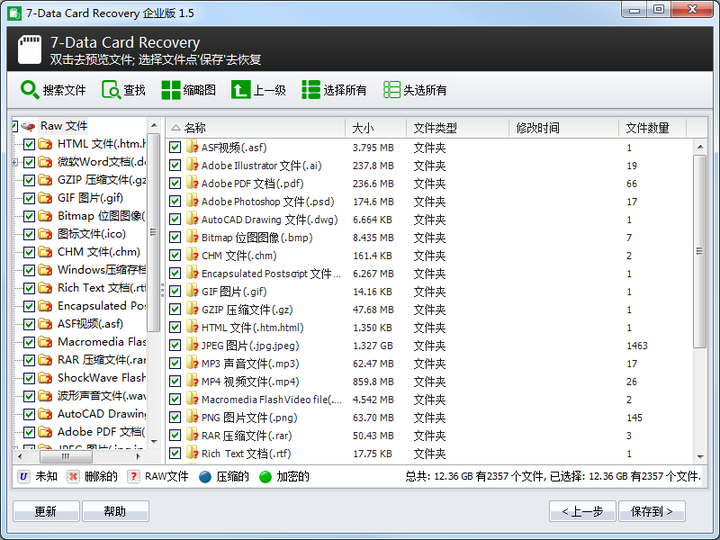
Task: Select the RAR 压缩文件(.rar) list row
Action: (x=429, y=435)
